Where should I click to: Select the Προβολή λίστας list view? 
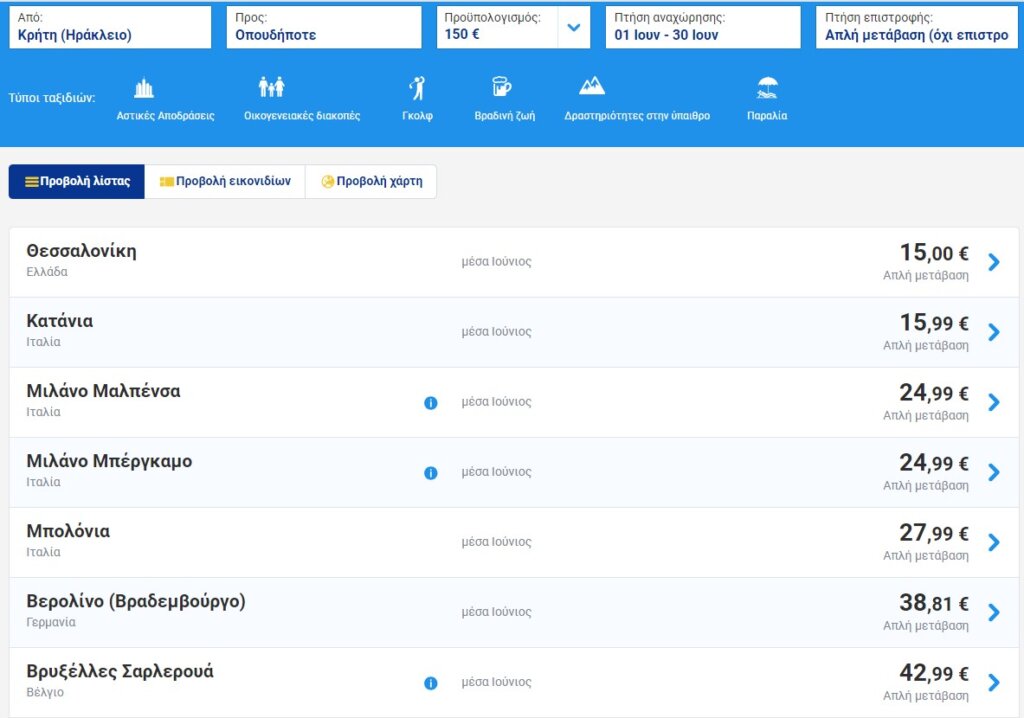coord(77,182)
